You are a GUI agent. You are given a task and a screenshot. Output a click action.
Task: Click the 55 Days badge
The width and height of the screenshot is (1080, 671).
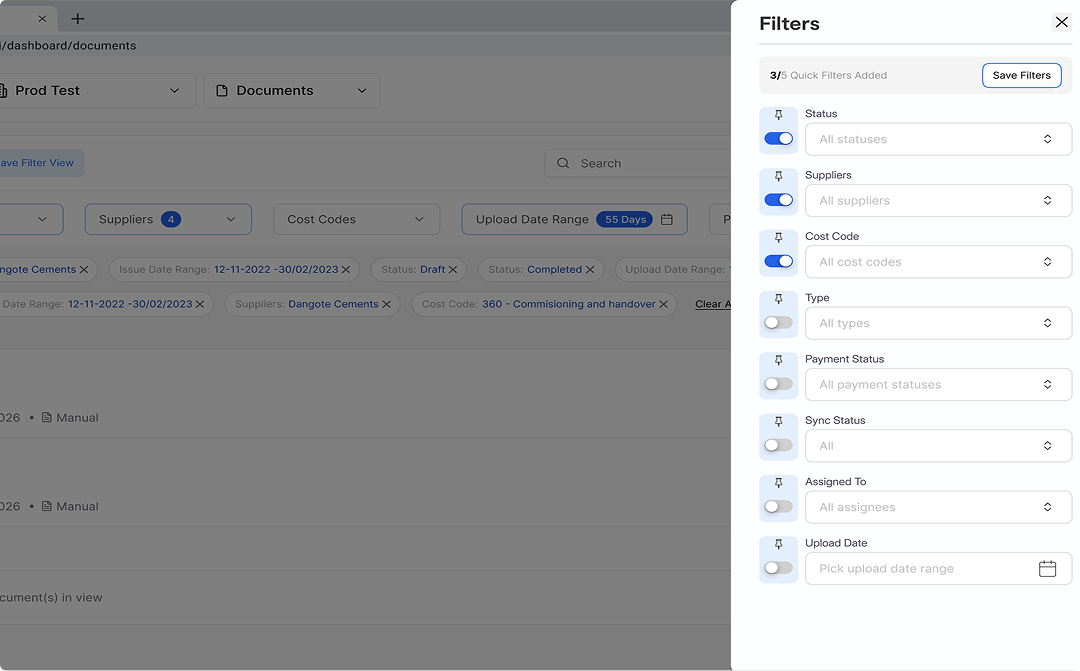(625, 219)
